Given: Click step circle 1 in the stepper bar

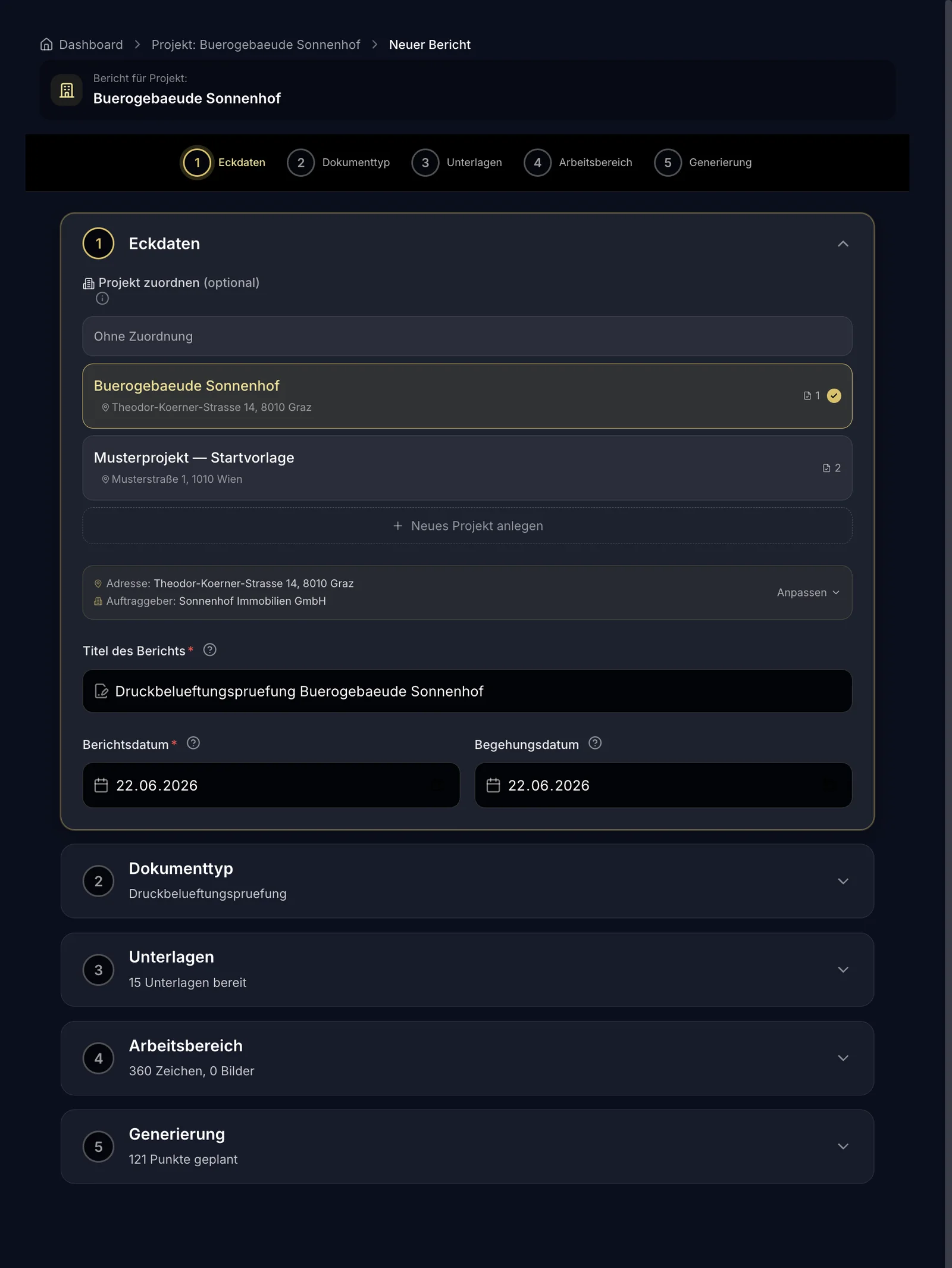Looking at the screenshot, I should (x=197, y=163).
